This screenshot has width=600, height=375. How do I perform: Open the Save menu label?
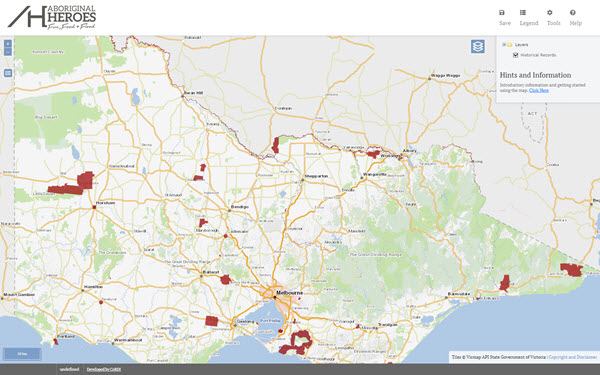tap(505, 23)
